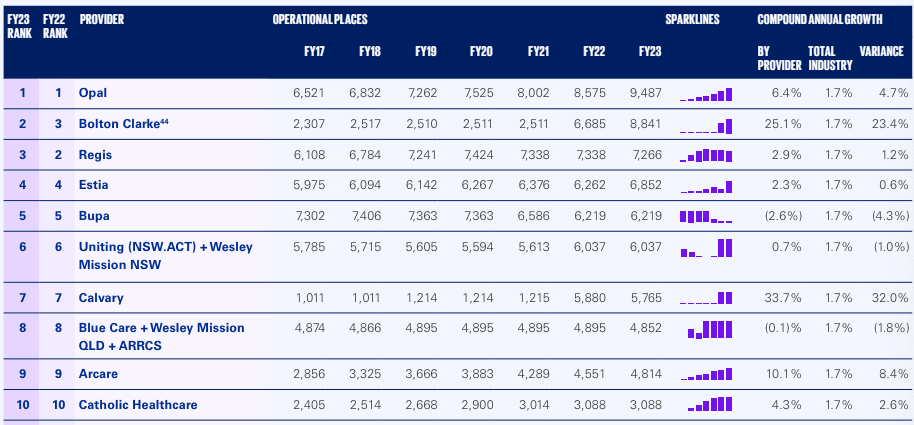Click the FY23 rank 10 cell
Screen dimensions: 914x425
(22, 405)
